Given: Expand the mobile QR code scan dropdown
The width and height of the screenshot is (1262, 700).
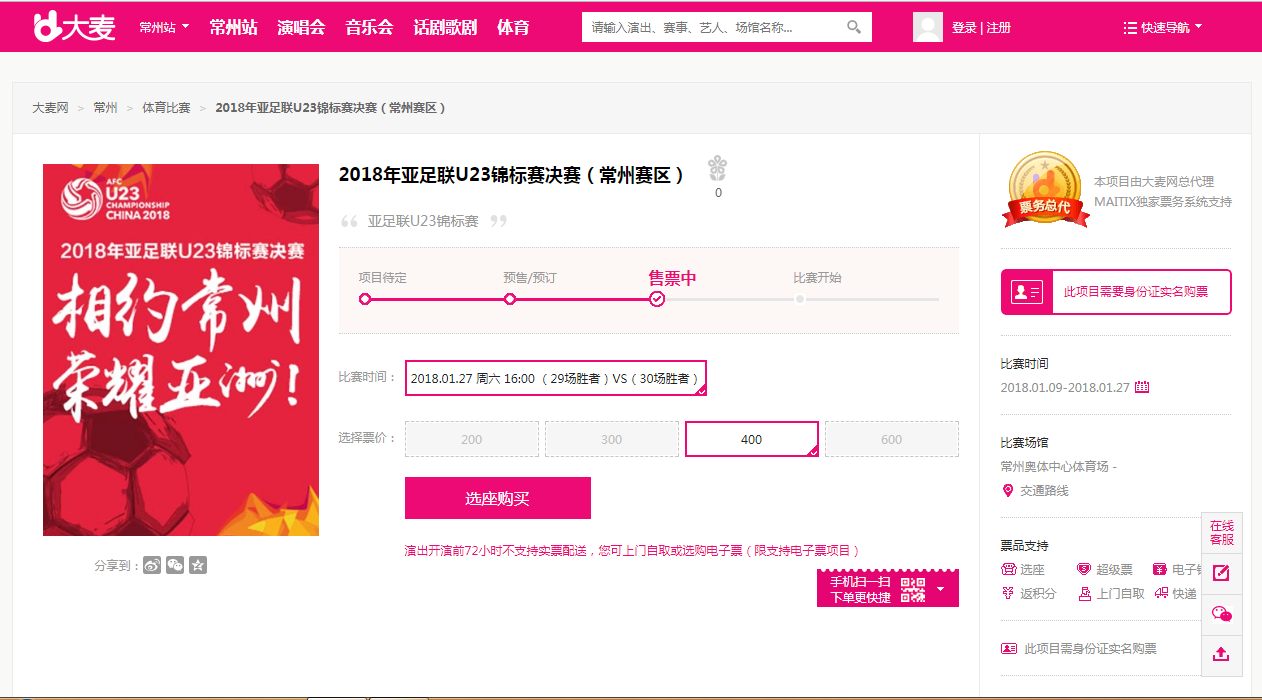Looking at the screenshot, I should [940, 589].
